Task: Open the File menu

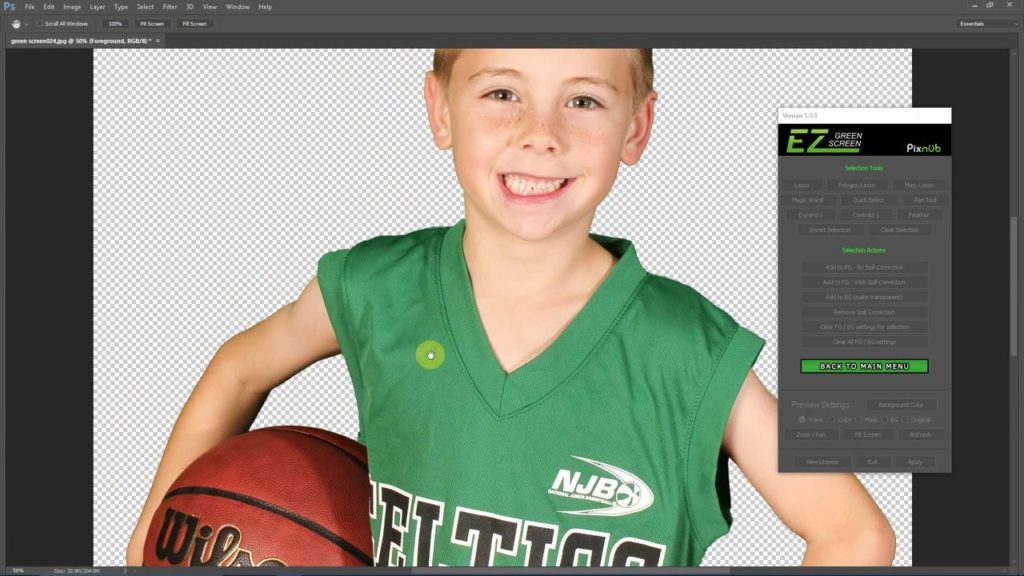Action: tap(29, 7)
